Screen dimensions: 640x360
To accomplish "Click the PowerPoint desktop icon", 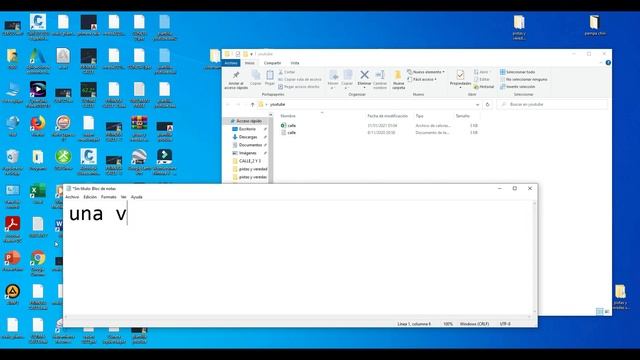I will (x=12, y=258).
